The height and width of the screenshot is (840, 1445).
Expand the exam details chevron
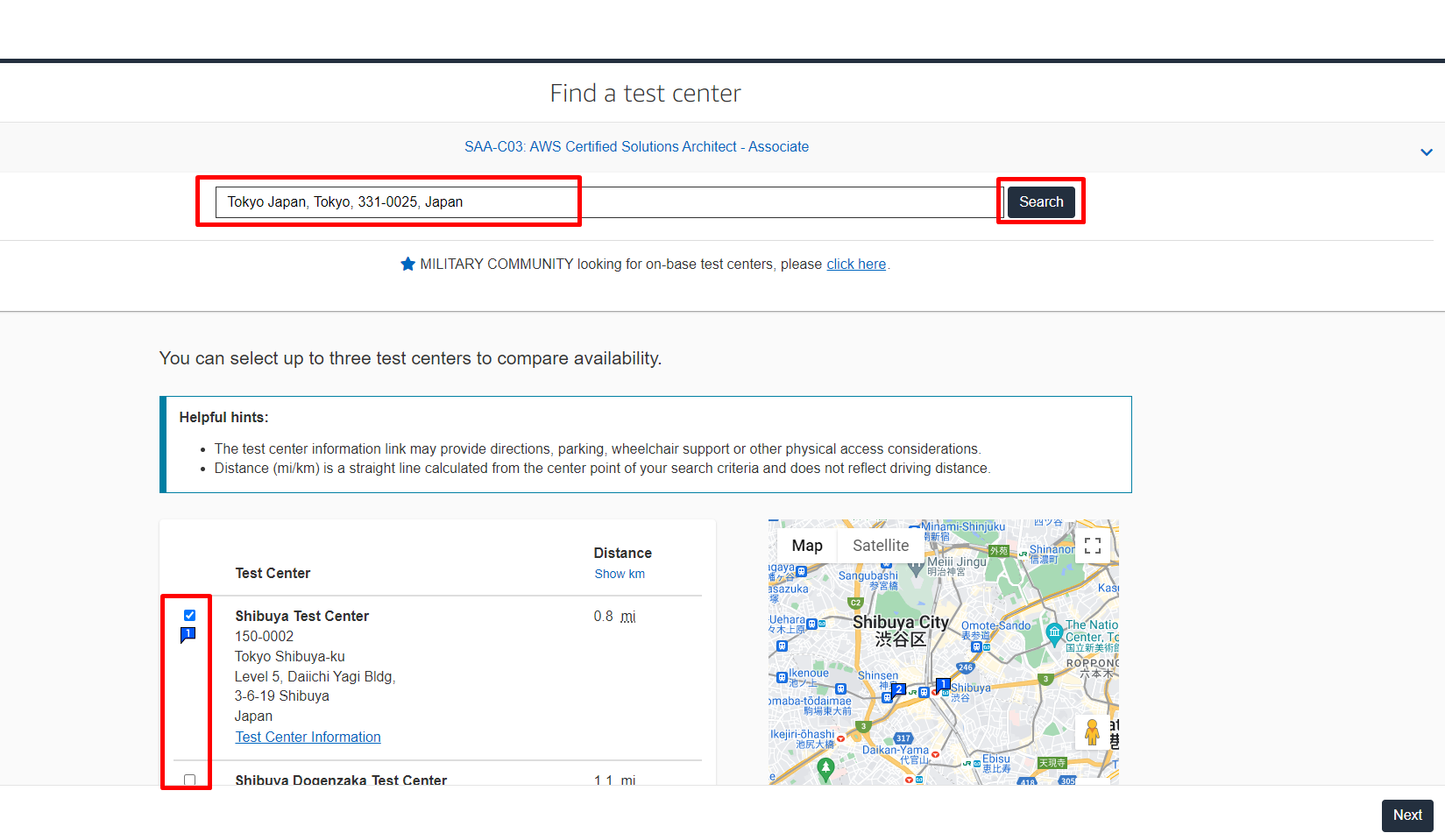(1426, 152)
